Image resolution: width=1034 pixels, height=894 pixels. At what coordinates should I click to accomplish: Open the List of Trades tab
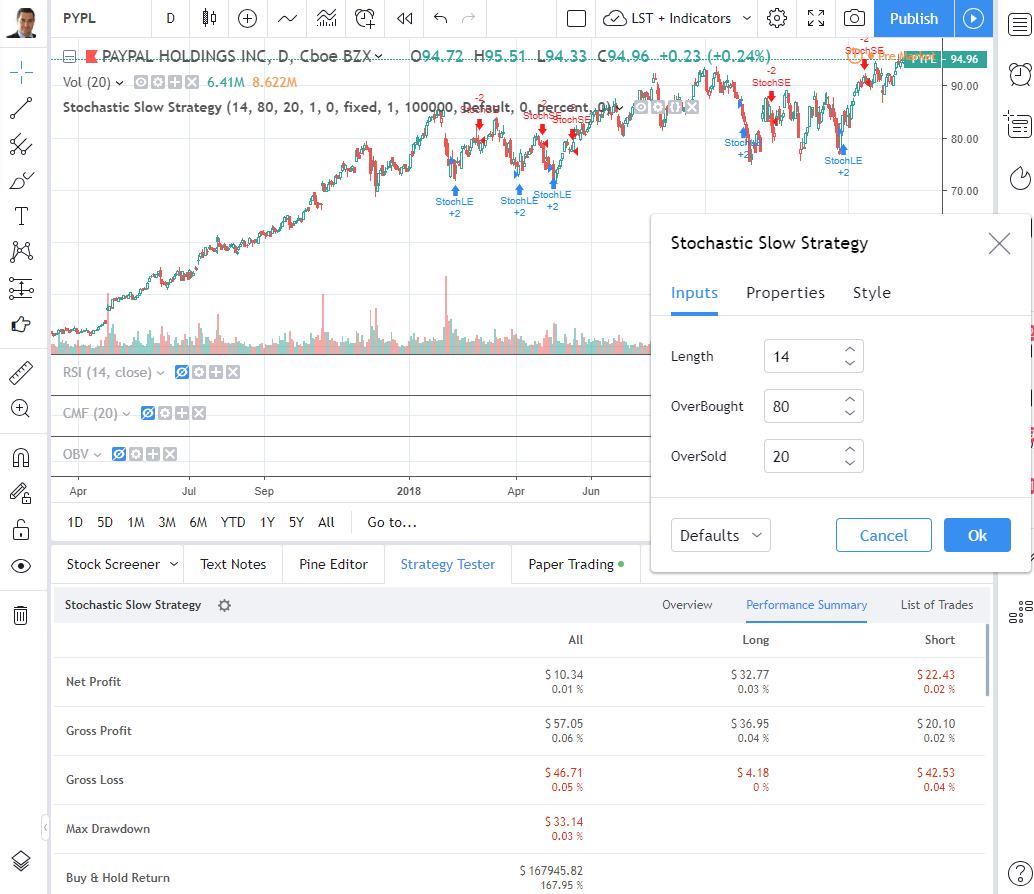tap(936, 605)
